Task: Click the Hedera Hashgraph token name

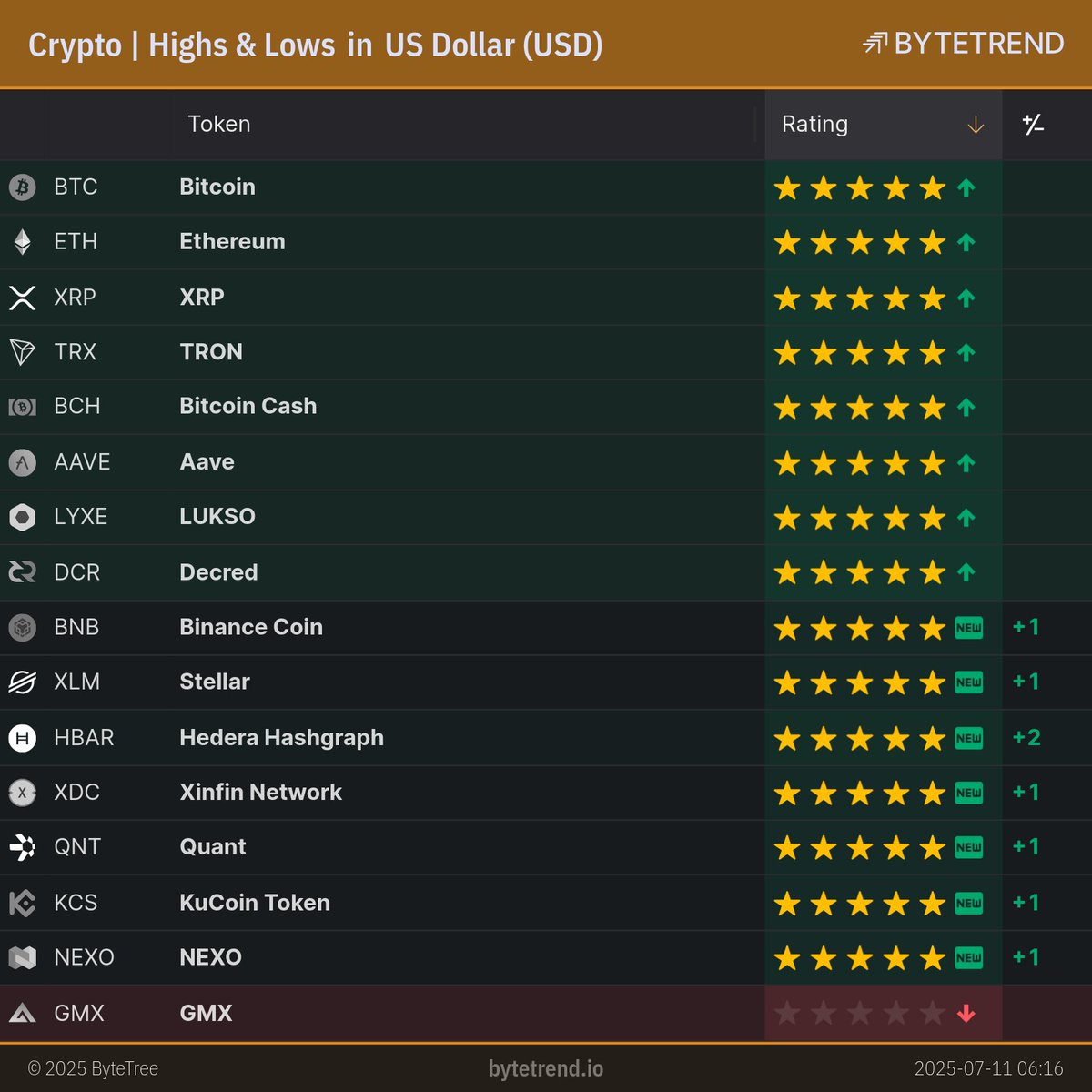Action: 281,737
